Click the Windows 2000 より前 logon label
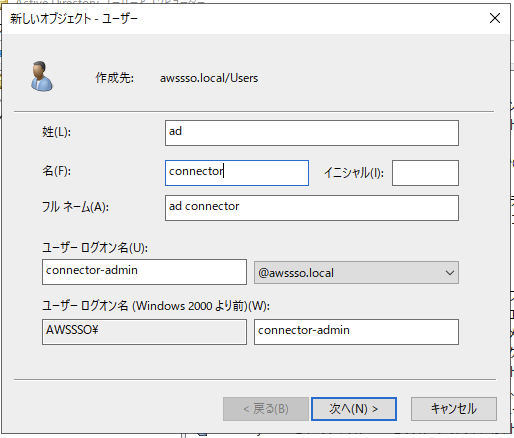The width and height of the screenshot is (514, 438). [156, 306]
